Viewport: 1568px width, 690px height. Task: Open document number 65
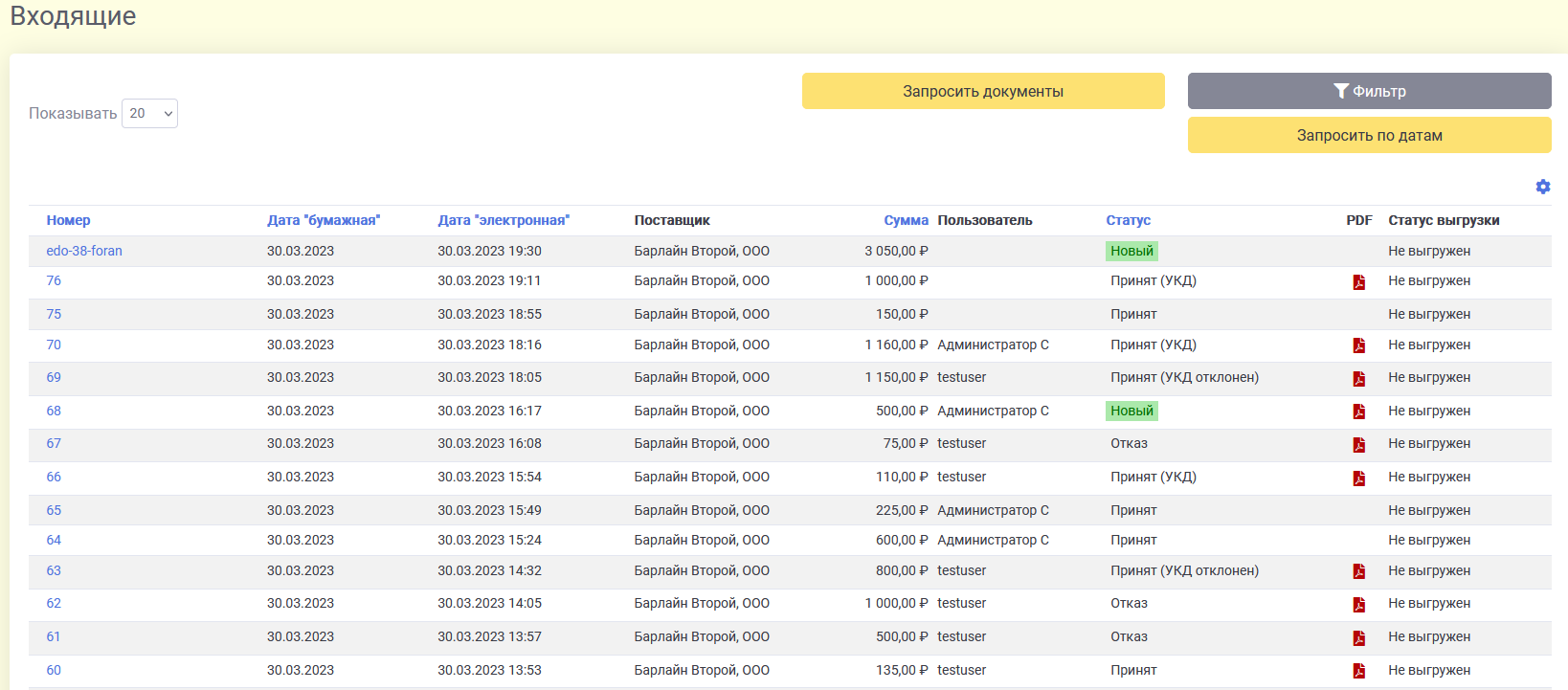tap(54, 510)
